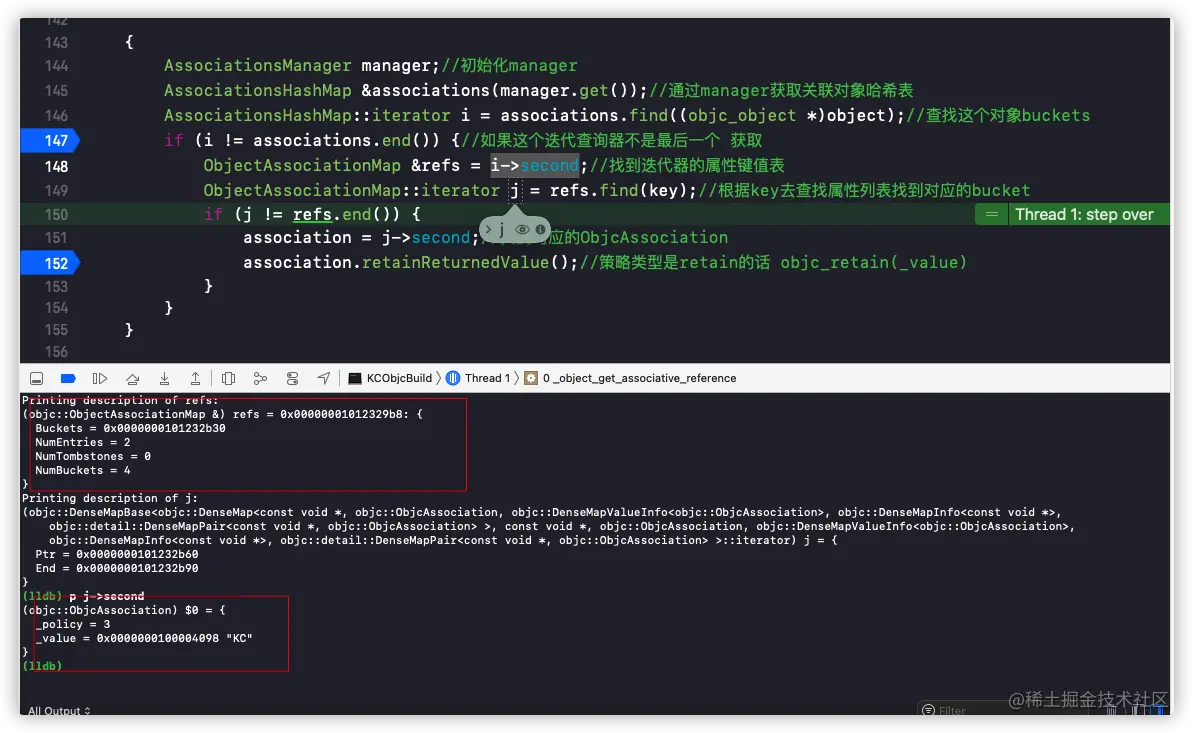Viewport: 1192px width, 733px height.
Task: Click the Thread 1: step over annotation
Action: click(1084, 214)
